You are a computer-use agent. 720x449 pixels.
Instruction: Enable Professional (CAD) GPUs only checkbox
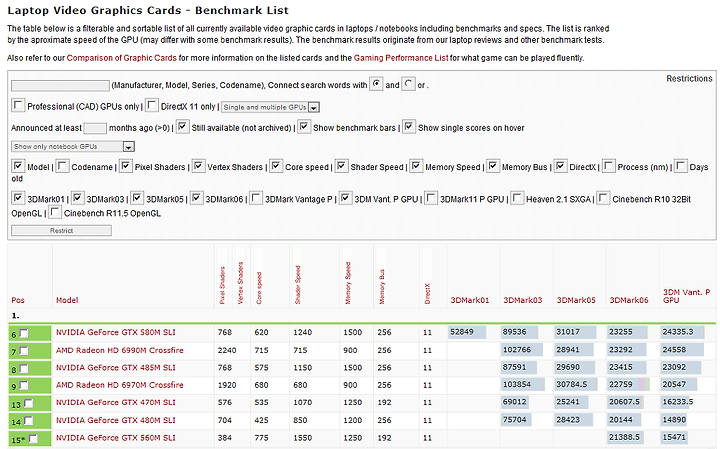pyautogui.click(x=18, y=105)
